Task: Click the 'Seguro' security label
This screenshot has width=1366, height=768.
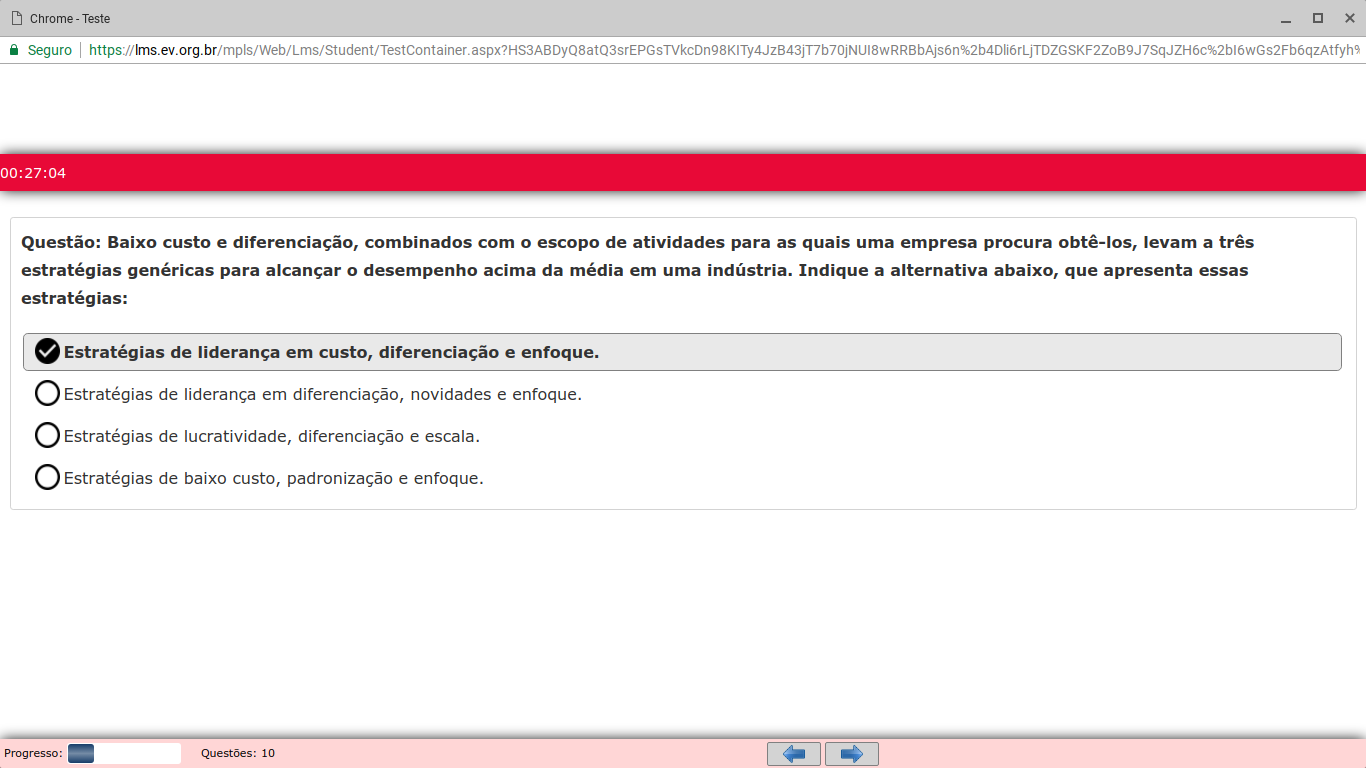Action: [50, 49]
